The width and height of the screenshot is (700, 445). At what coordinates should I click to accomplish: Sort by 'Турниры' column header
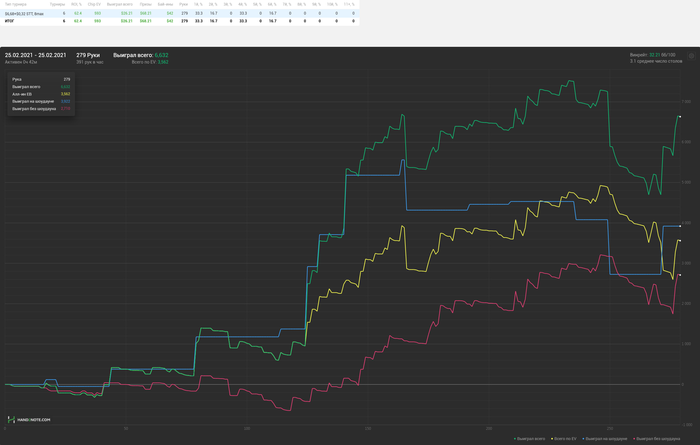tap(58, 4)
